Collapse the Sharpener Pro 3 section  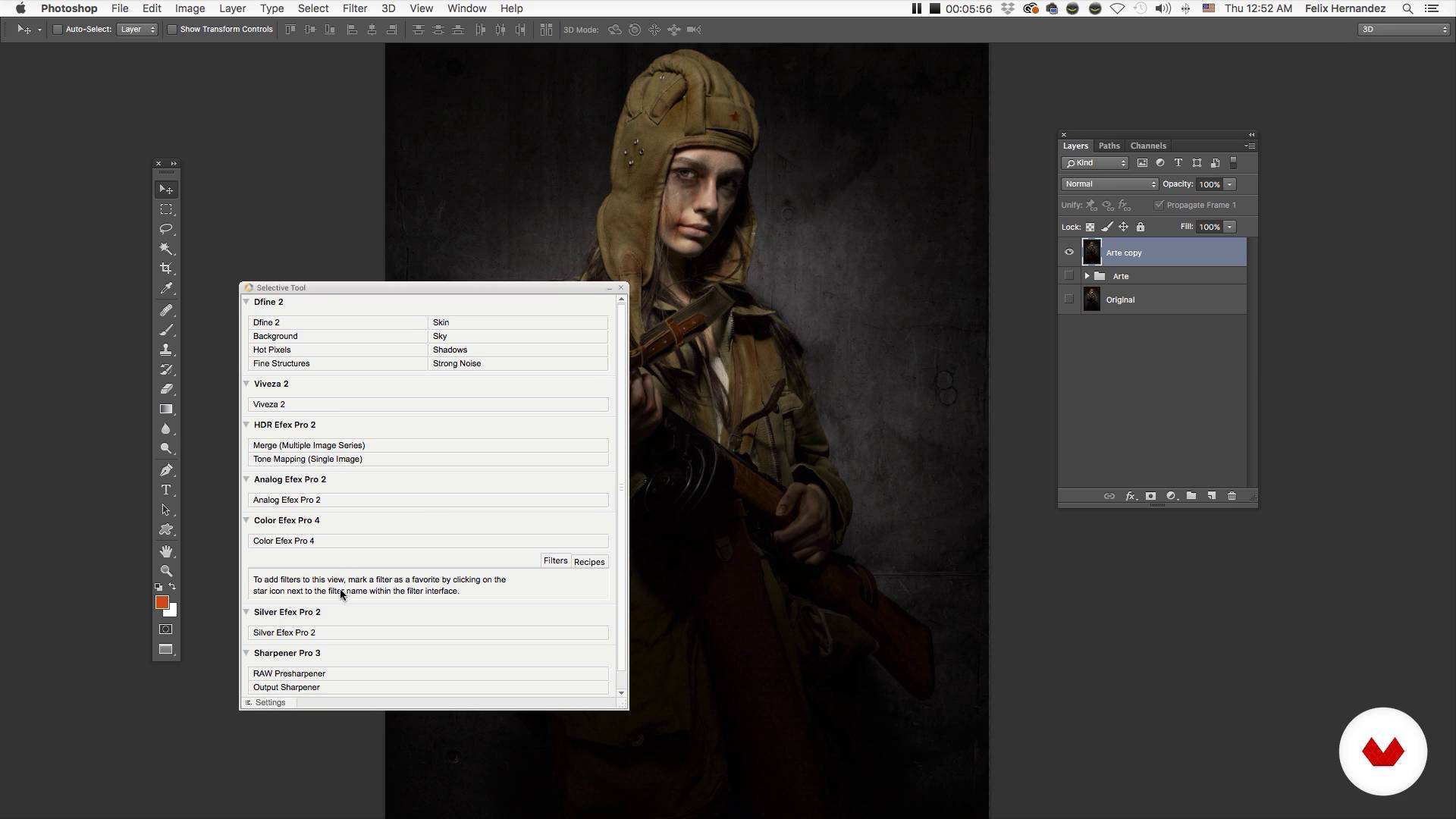tap(246, 653)
